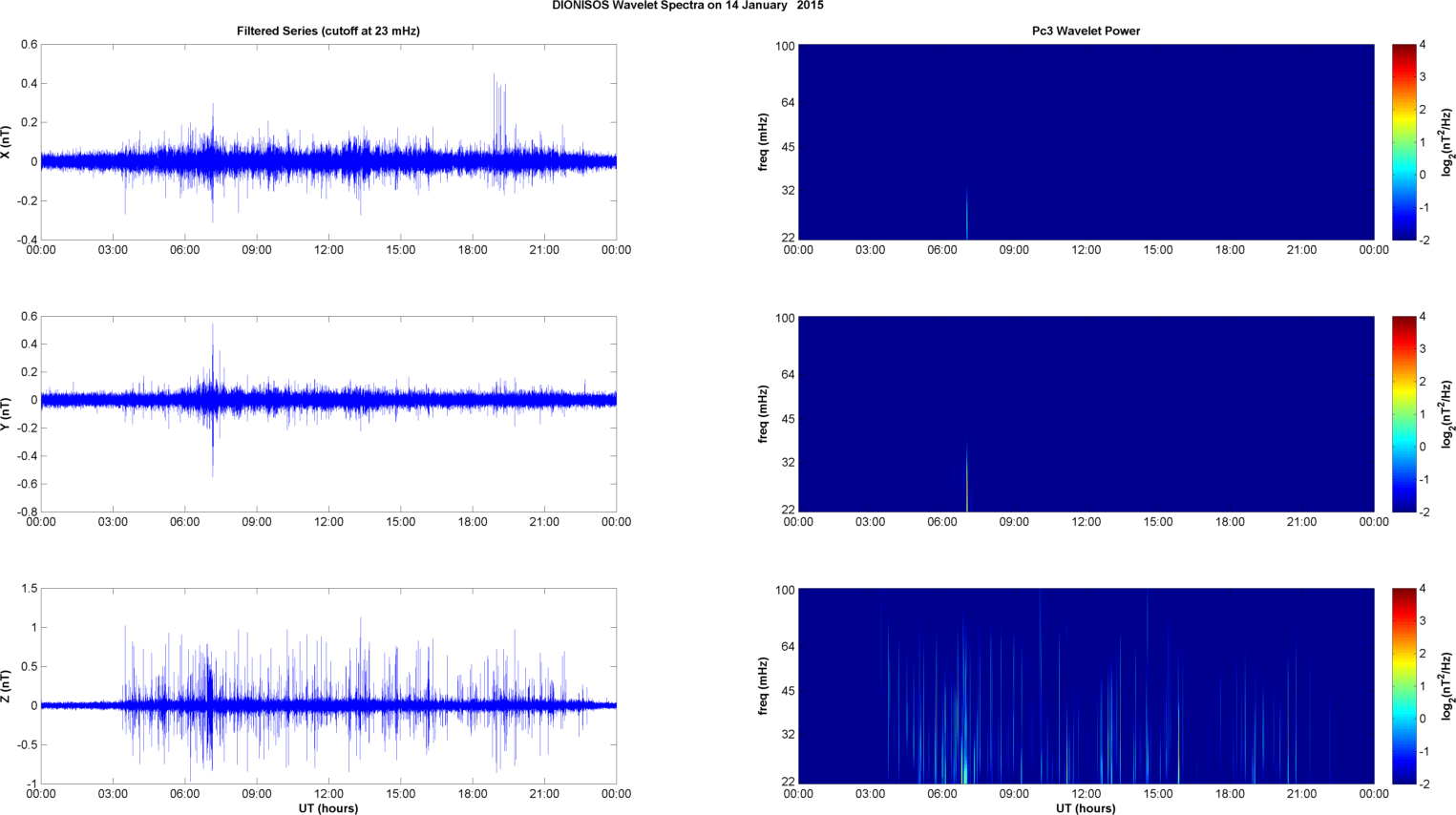
Task: Click the 'Filtered Series (cutoff at 23 mHz)' heading
Action: [x=328, y=31]
